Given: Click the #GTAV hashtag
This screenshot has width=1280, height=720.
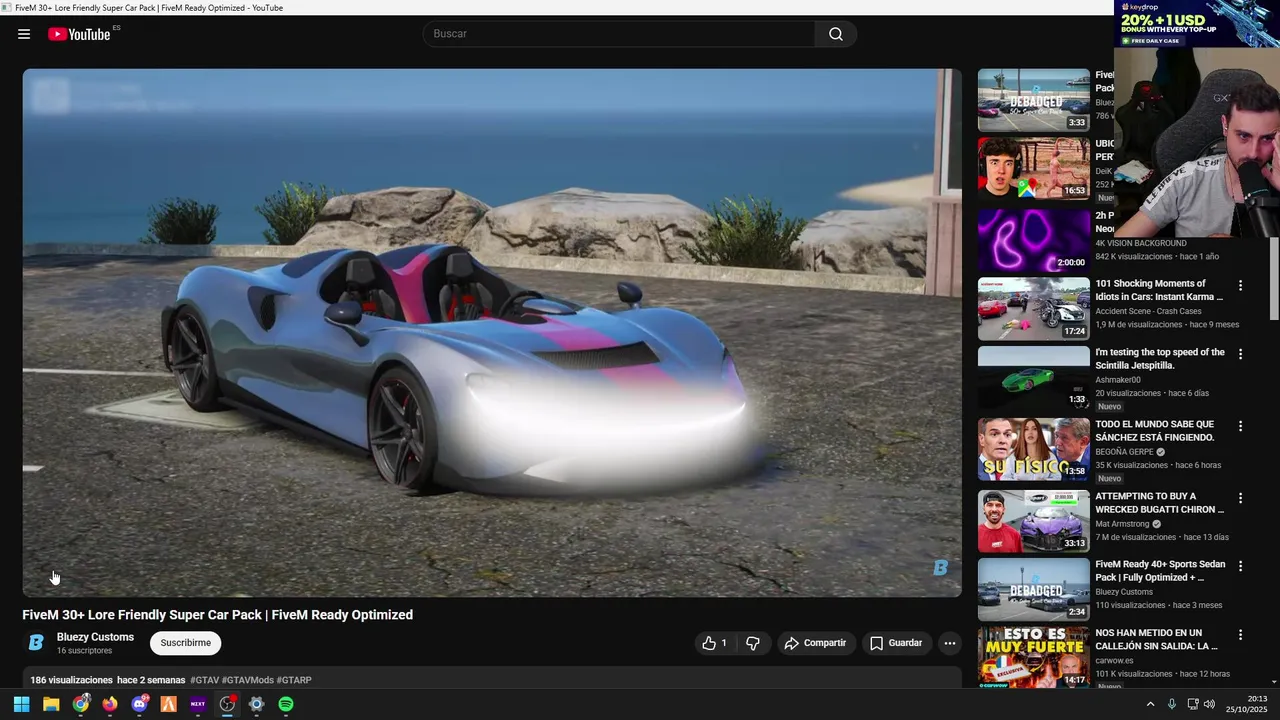Looking at the screenshot, I should [204, 680].
